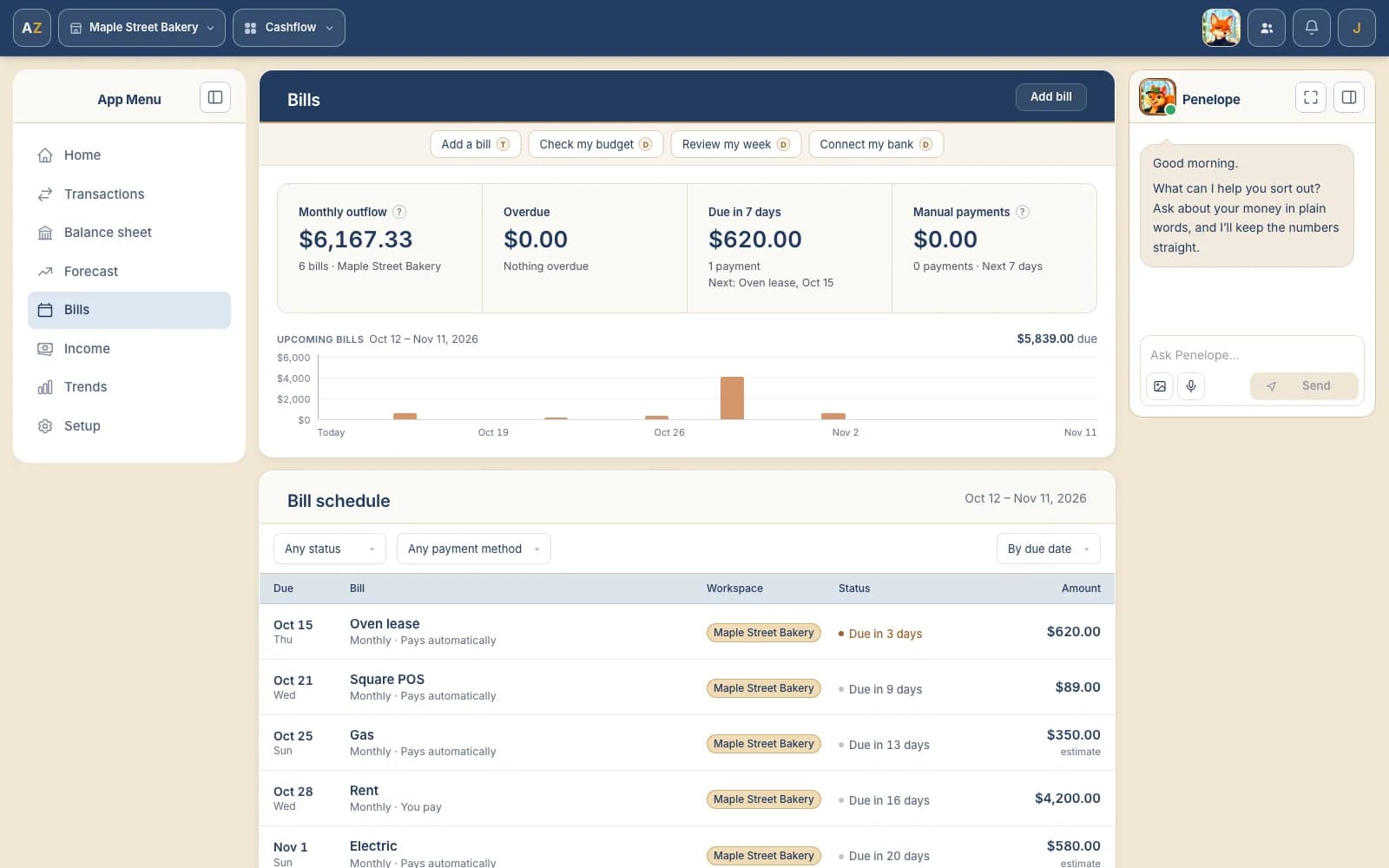The image size is (1389, 868).
Task: Open Income page
Action: coord(129,349)
